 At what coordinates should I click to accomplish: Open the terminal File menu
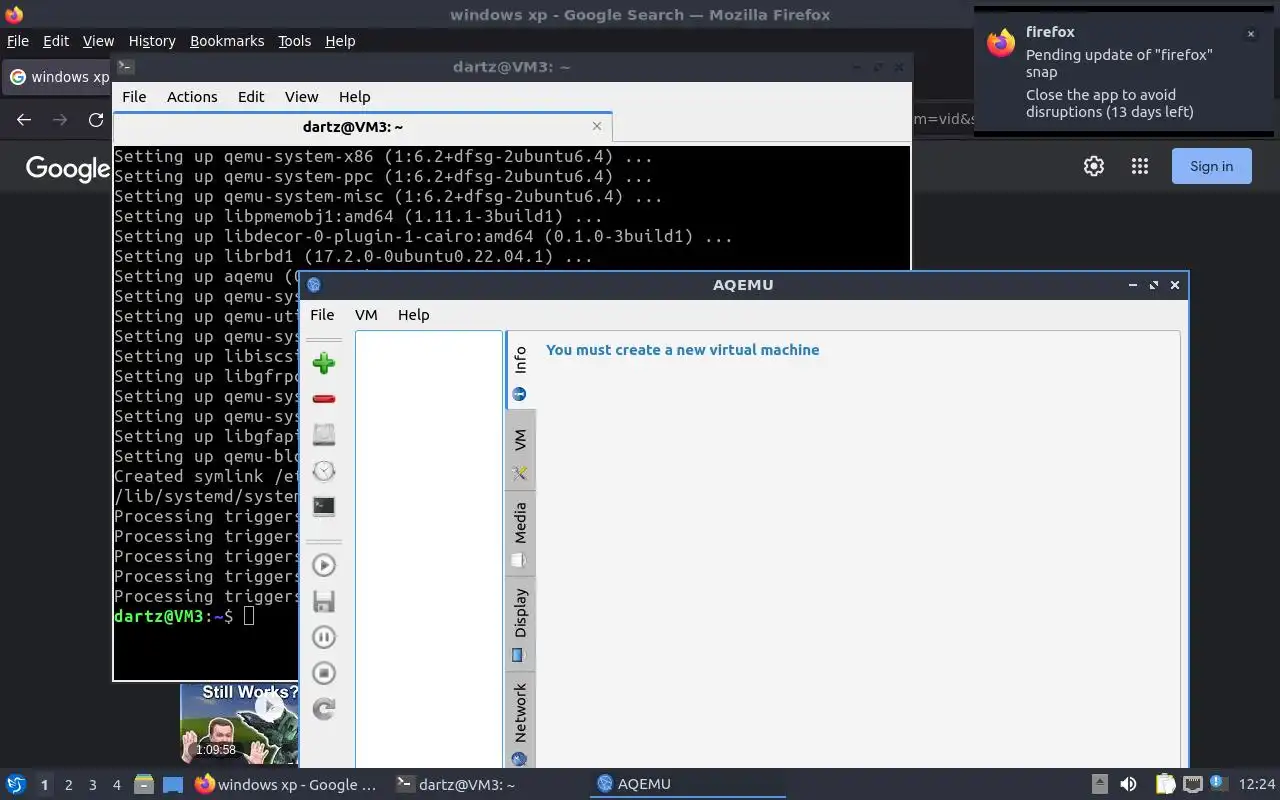click(x=134, y=96)
